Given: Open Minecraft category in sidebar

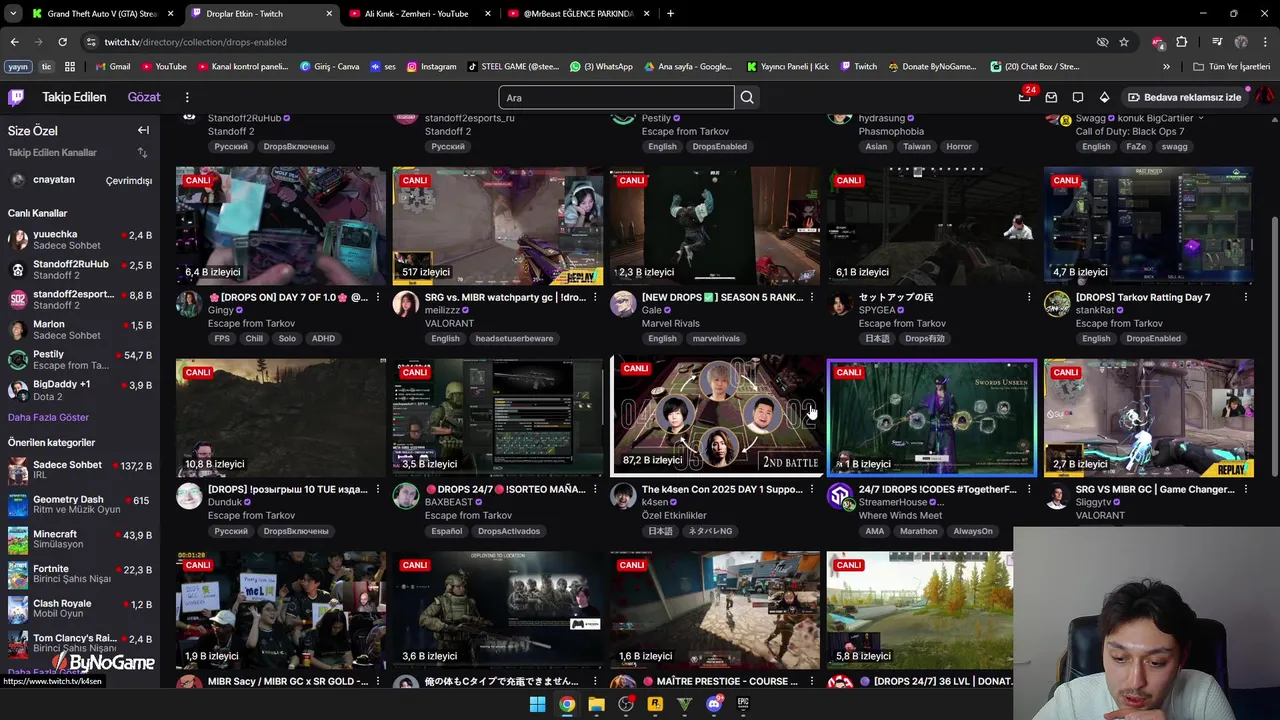Looking at the screenshot, I should point(80,540).
